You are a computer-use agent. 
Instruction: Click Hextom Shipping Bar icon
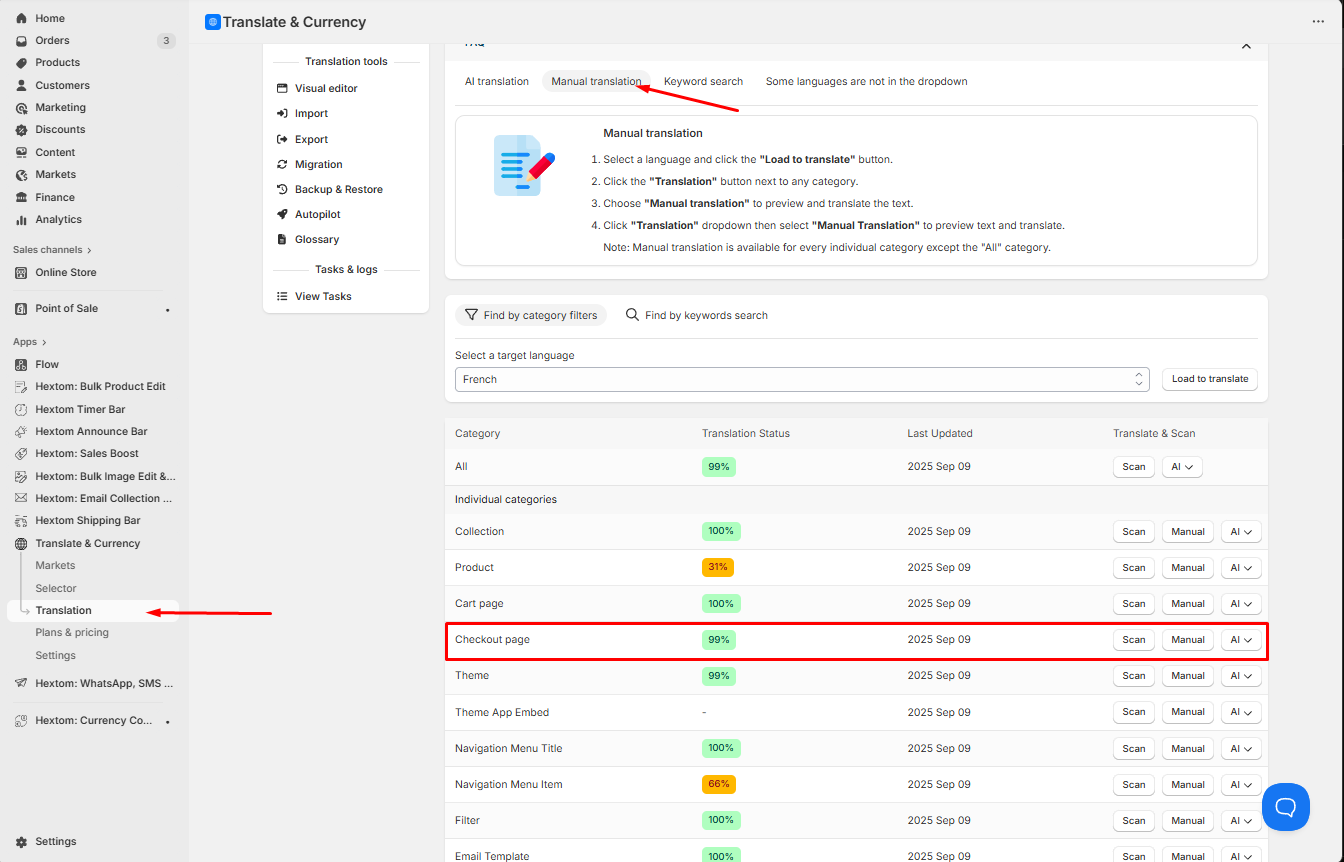point(22,521)
